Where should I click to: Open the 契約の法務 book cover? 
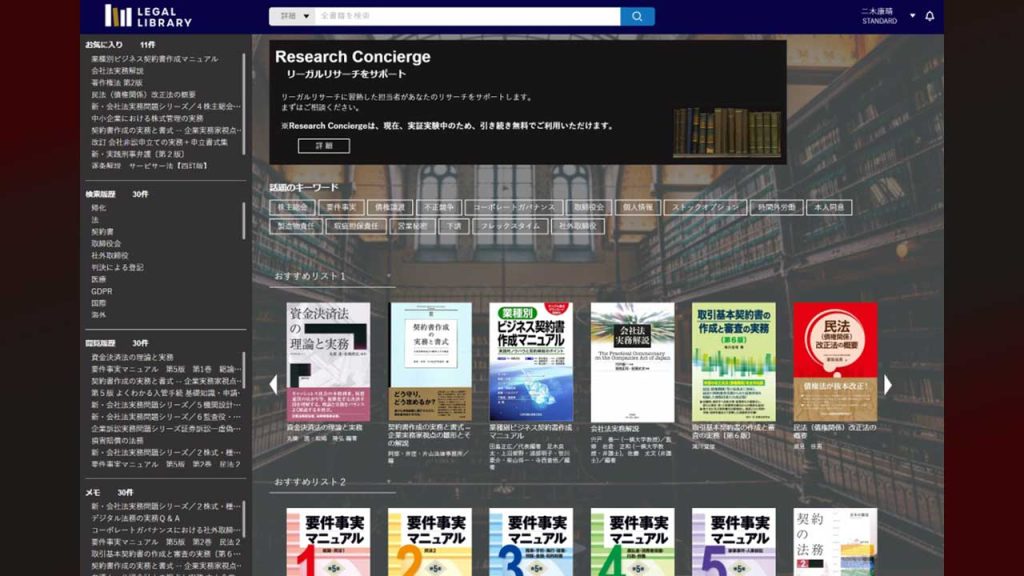(x=835, y=542)
